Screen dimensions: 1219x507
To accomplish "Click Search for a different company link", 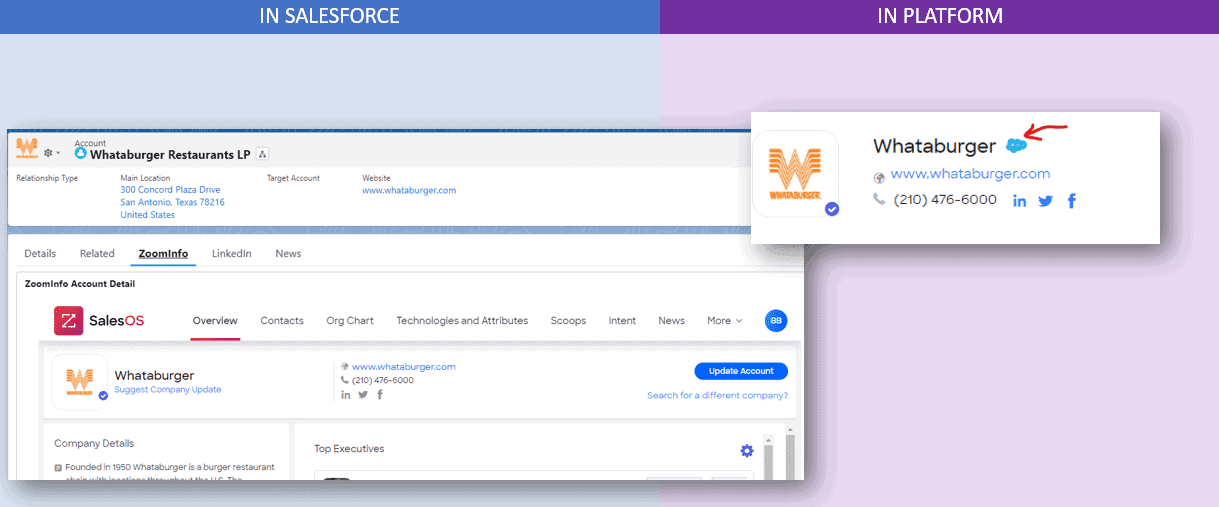I will point(717,396).
